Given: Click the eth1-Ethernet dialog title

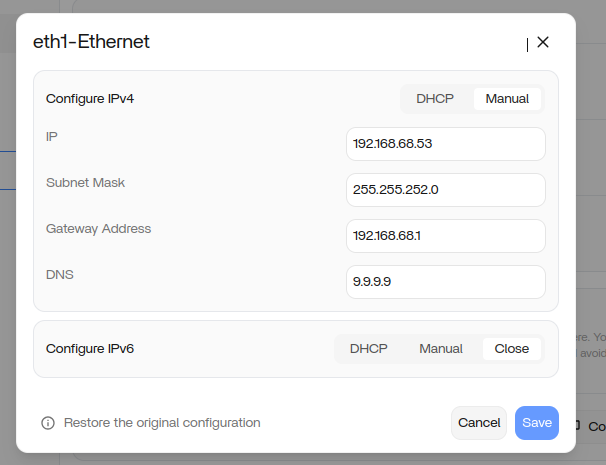Looking at the screenshot, I should pos(91,42).
